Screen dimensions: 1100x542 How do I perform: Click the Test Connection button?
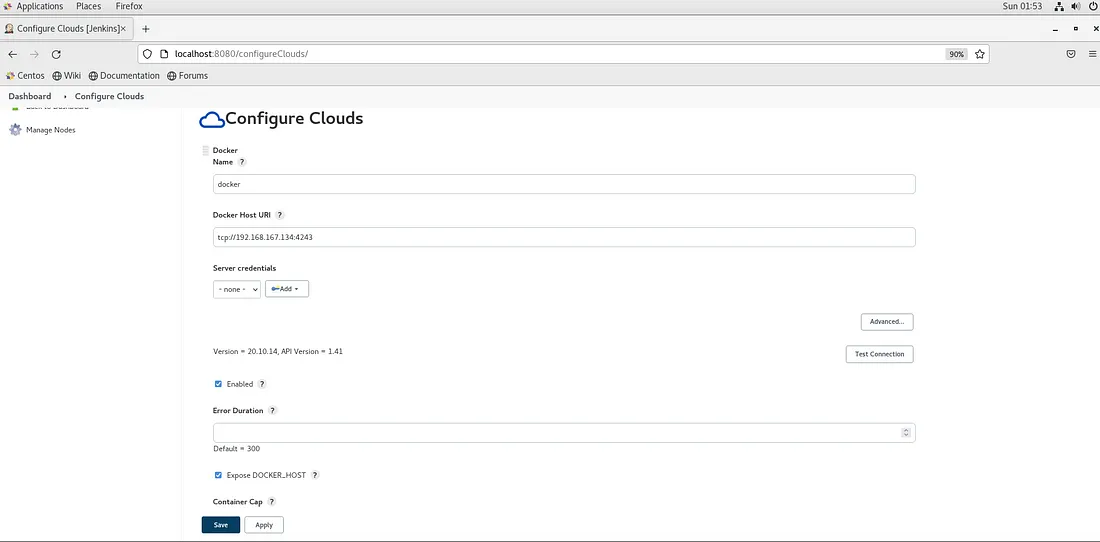click(x=880, y=354)
